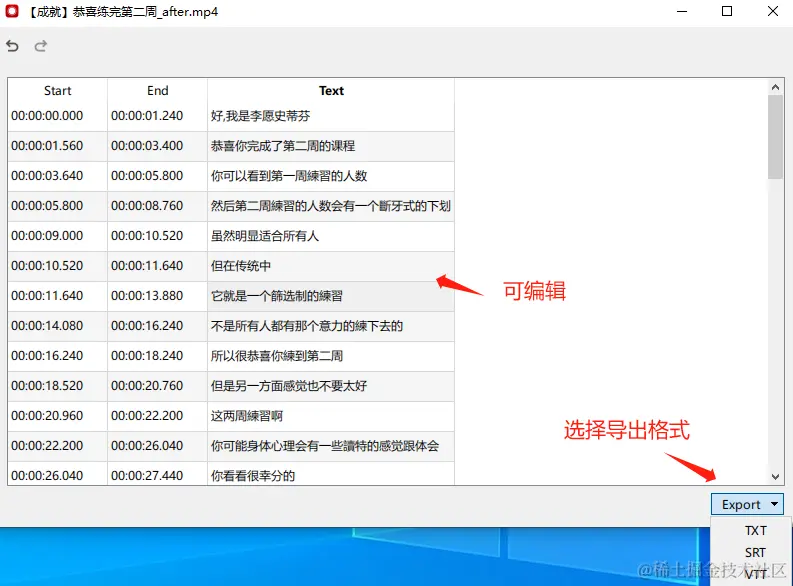Viewport: 793px width, 586px height.
Task: Select end time 00:00:05.800 cell
Action: click(x=157, y=176)
